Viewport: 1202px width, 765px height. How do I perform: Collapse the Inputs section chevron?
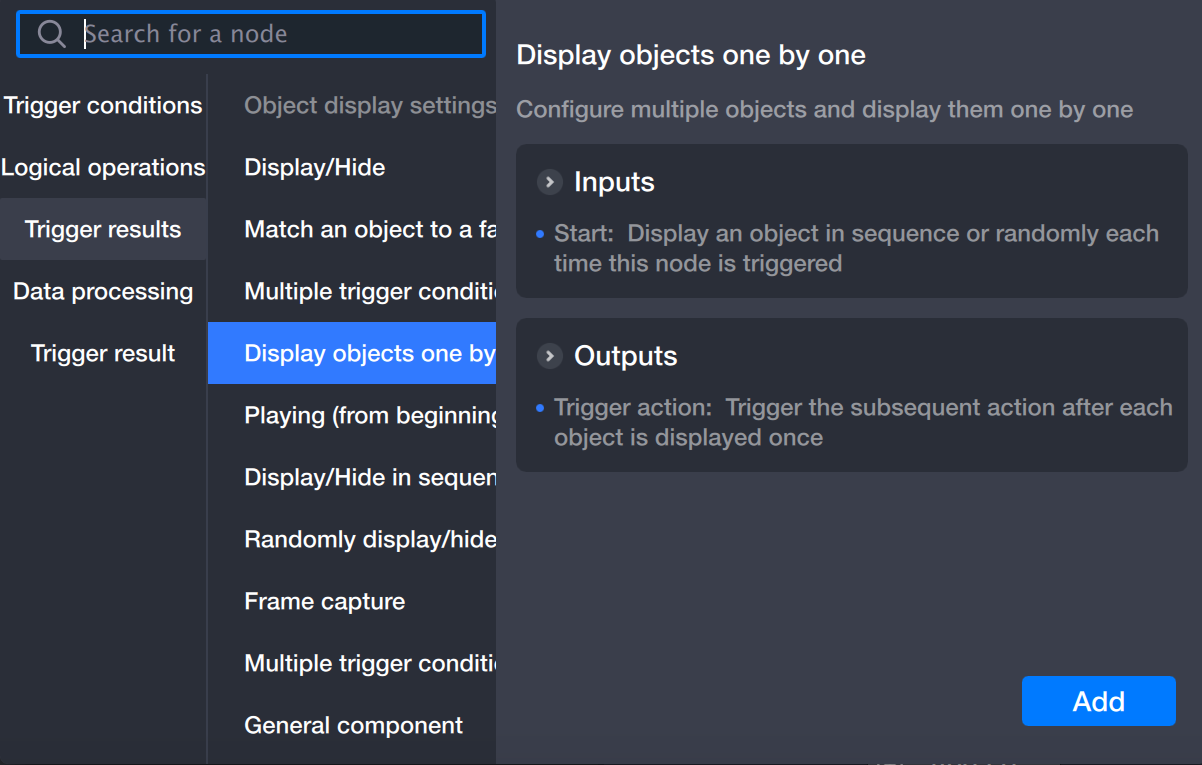[x=549, y=182]
